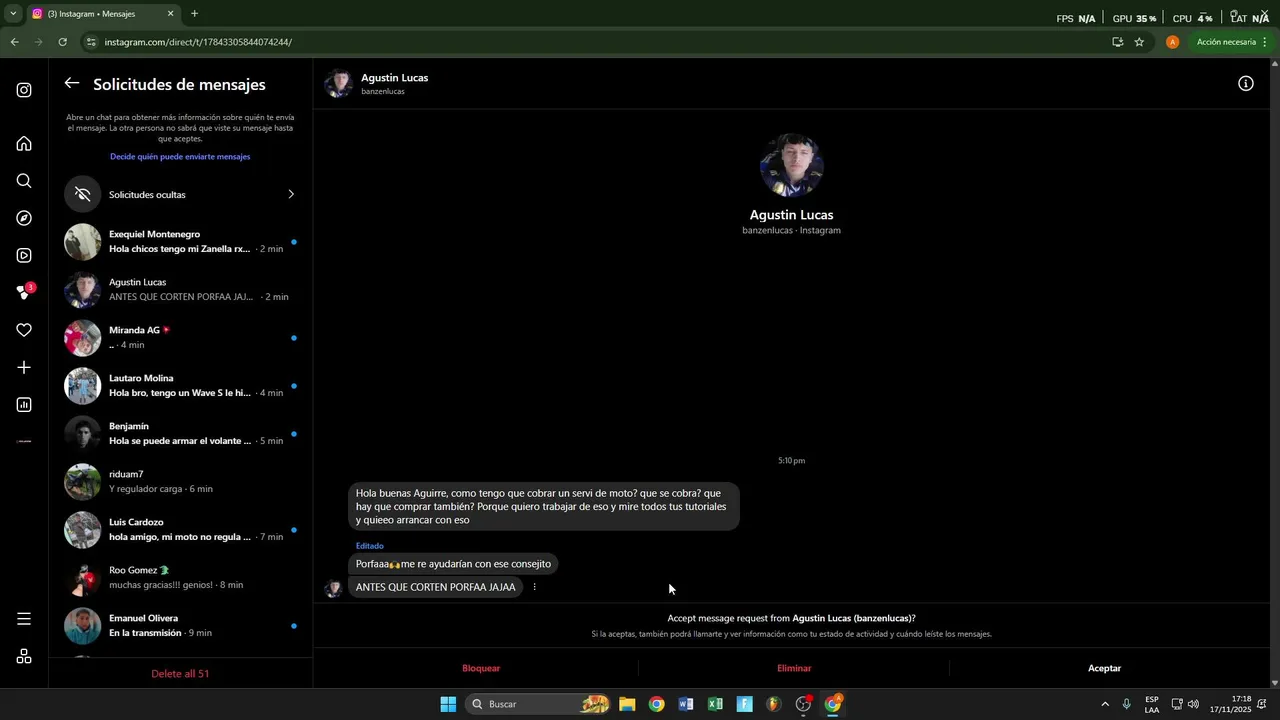
Task: Open File Explorer from the taskbar
Action: coord(627,704)
